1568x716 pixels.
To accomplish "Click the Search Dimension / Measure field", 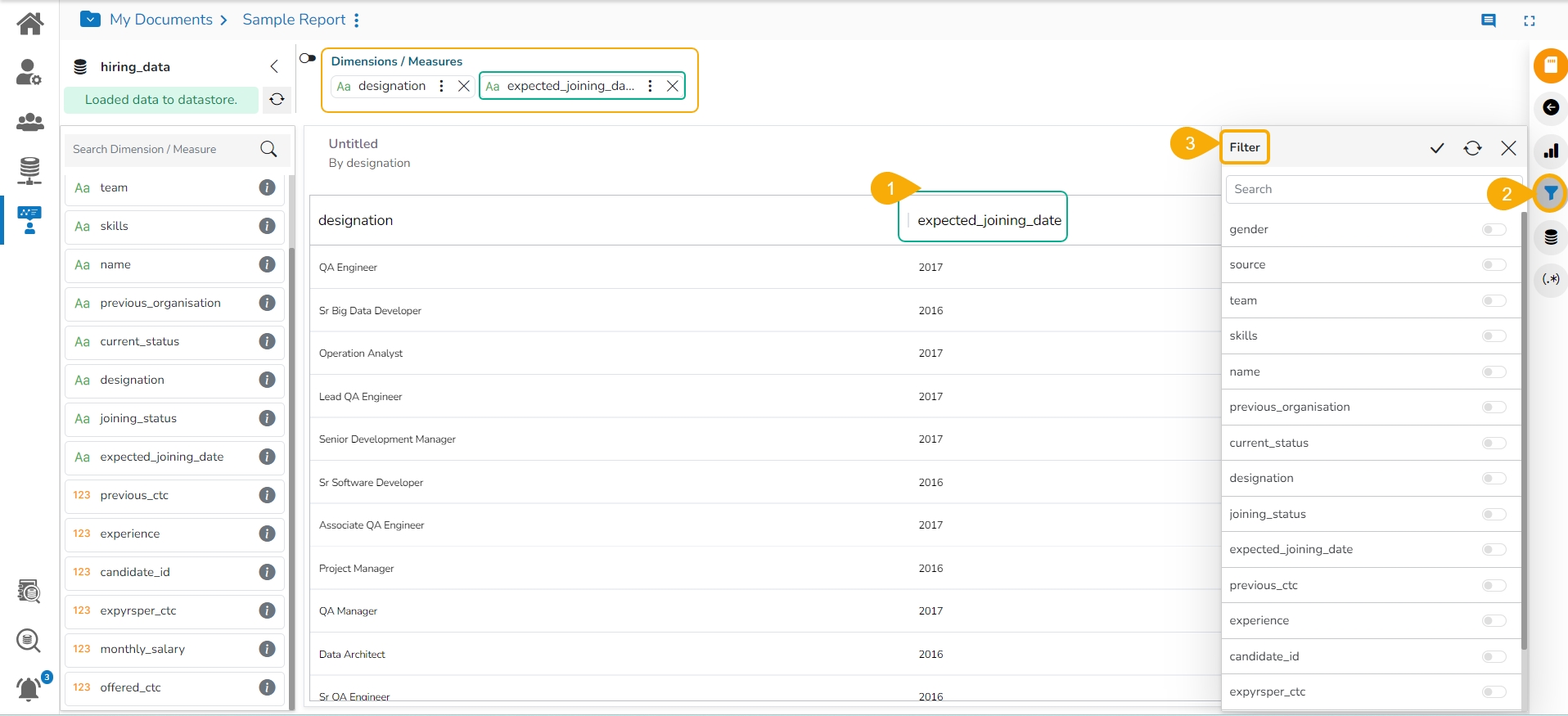I will 164,149.
